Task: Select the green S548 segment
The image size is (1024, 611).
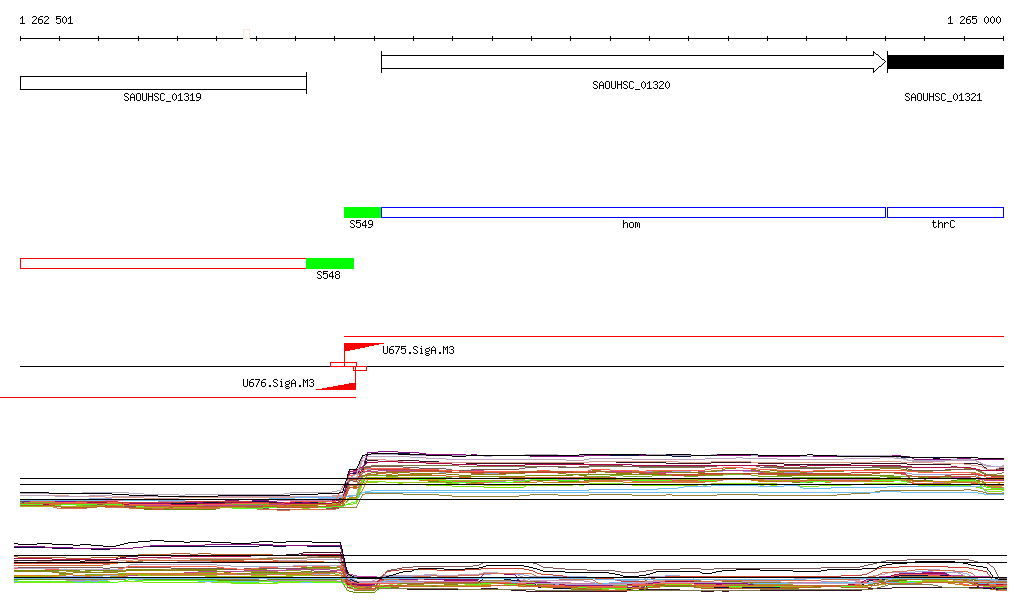Action: click(x=329, y=263)
